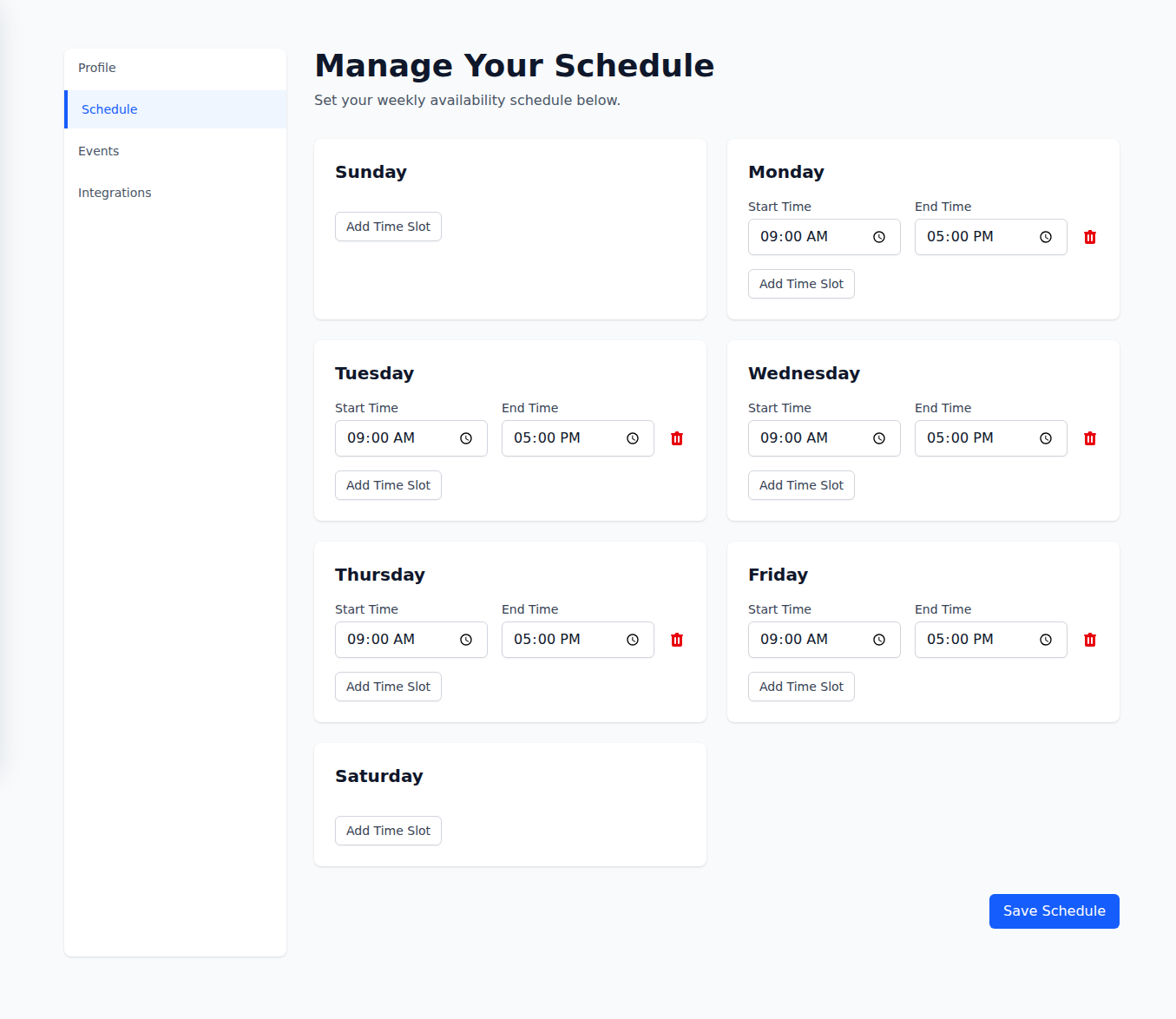Remove Tuesday's time slot using the trash icon
The width and height of the screenshot is (1176, 1019).
pyautogui.click(x=676, y=438)
